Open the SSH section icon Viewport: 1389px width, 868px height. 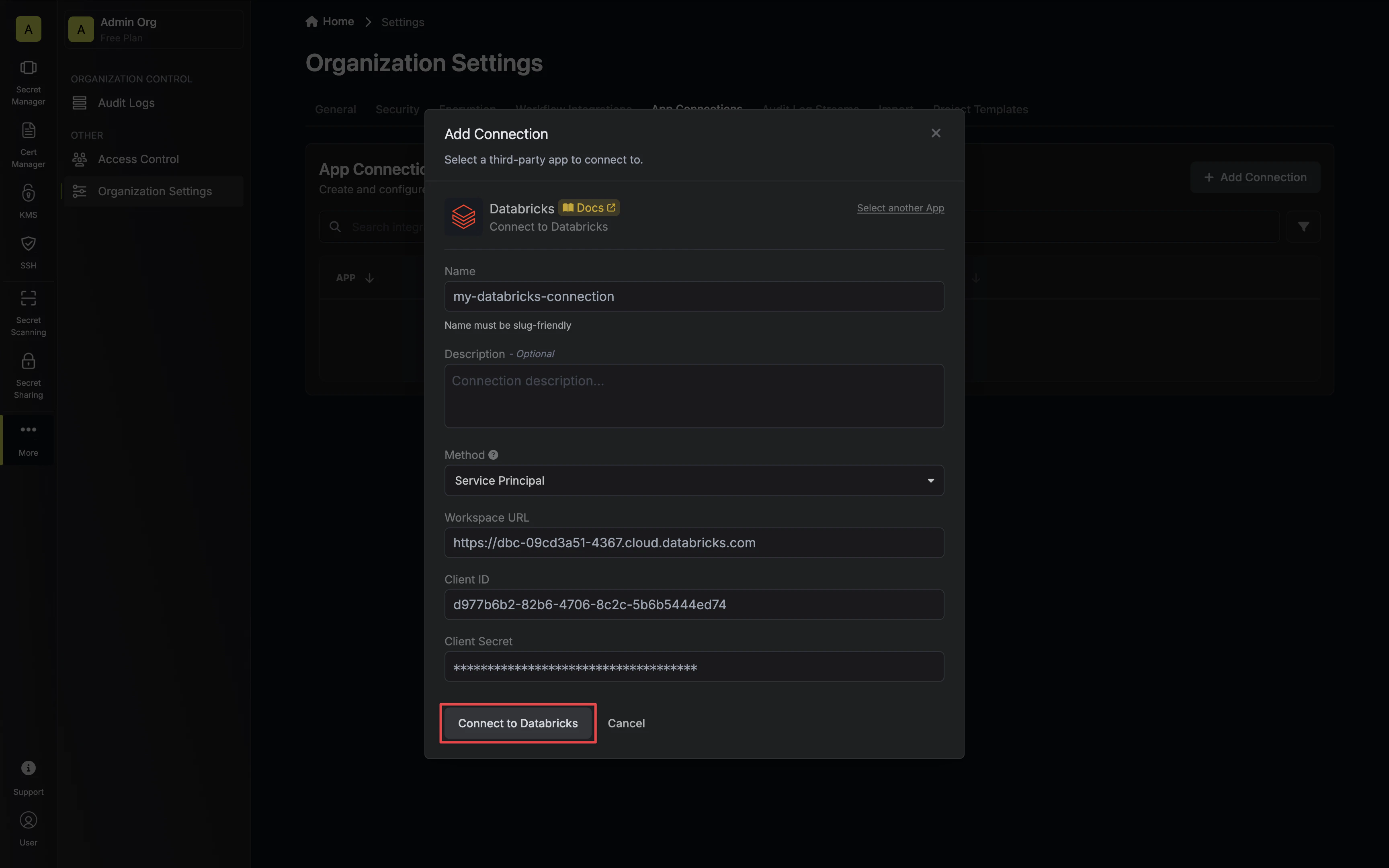[28, 244]
